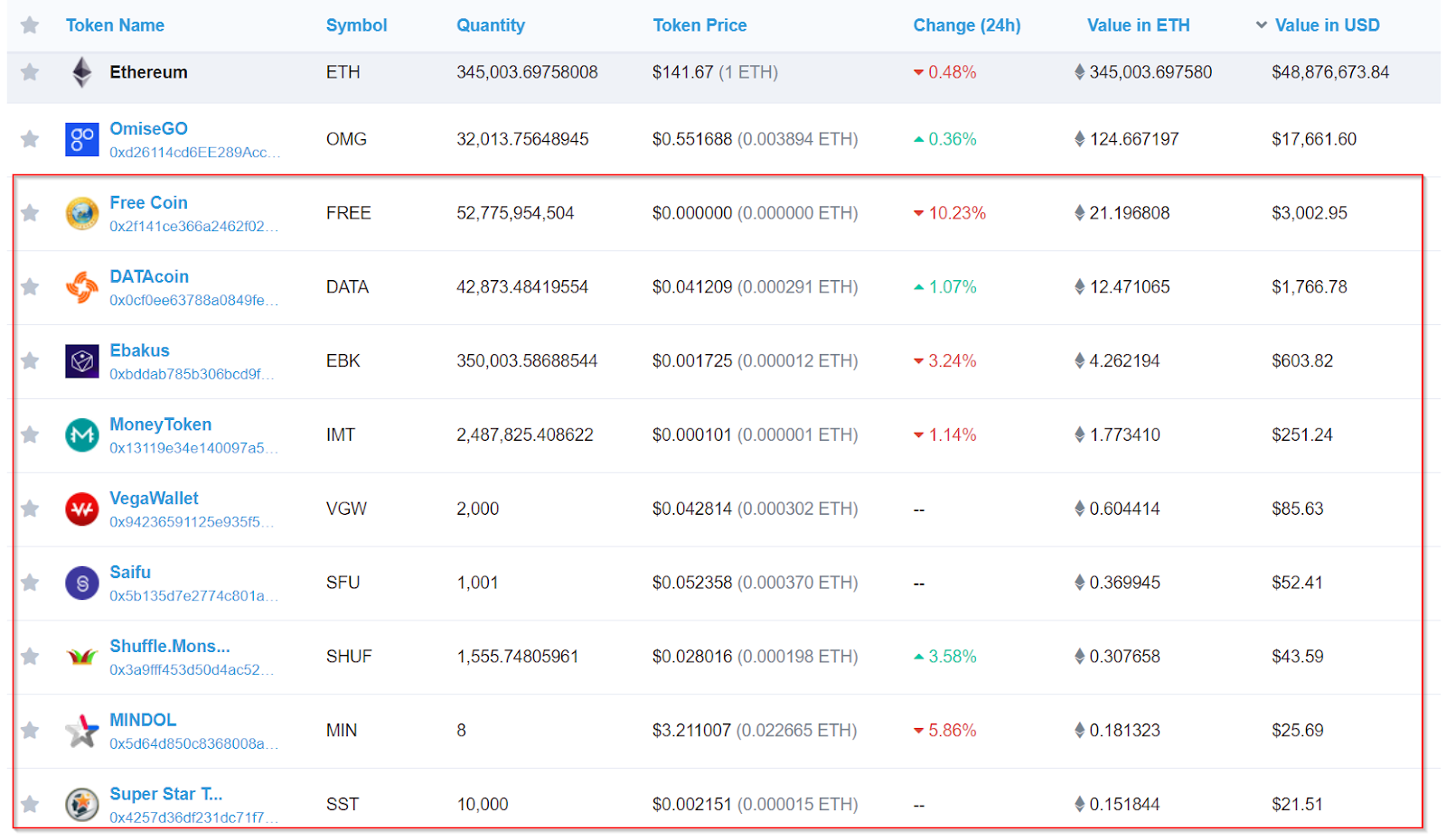Open the OmiseGO token link
Screen dimensions: 1446x840
[x=148, y=128]
